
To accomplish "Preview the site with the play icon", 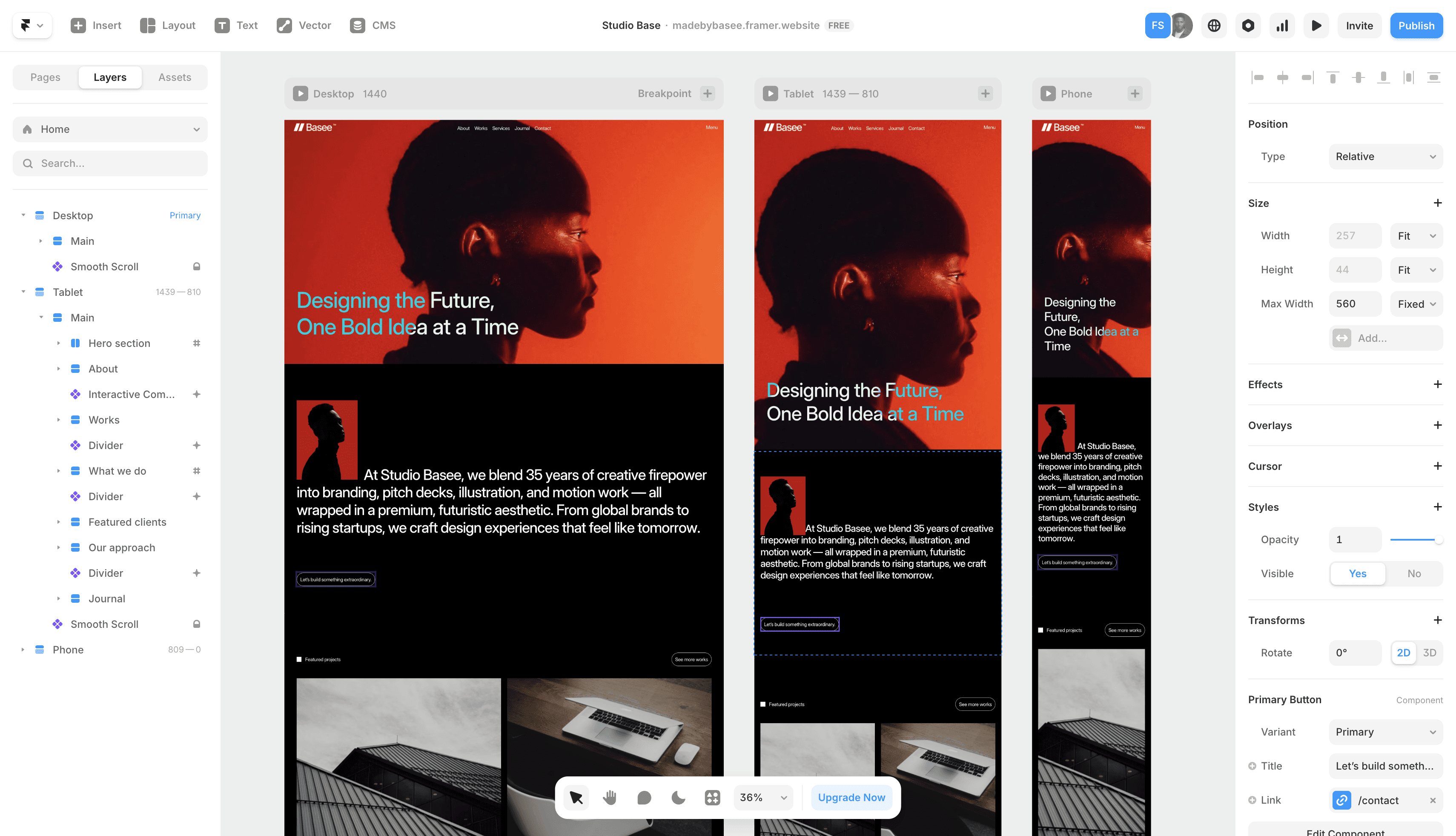I will [x=1316, y=25].
